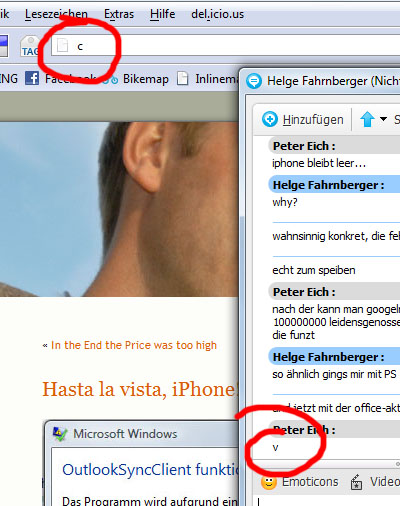400x506 pixels.
Task: Click the page icon in the address bar
Action: (62, 46)
